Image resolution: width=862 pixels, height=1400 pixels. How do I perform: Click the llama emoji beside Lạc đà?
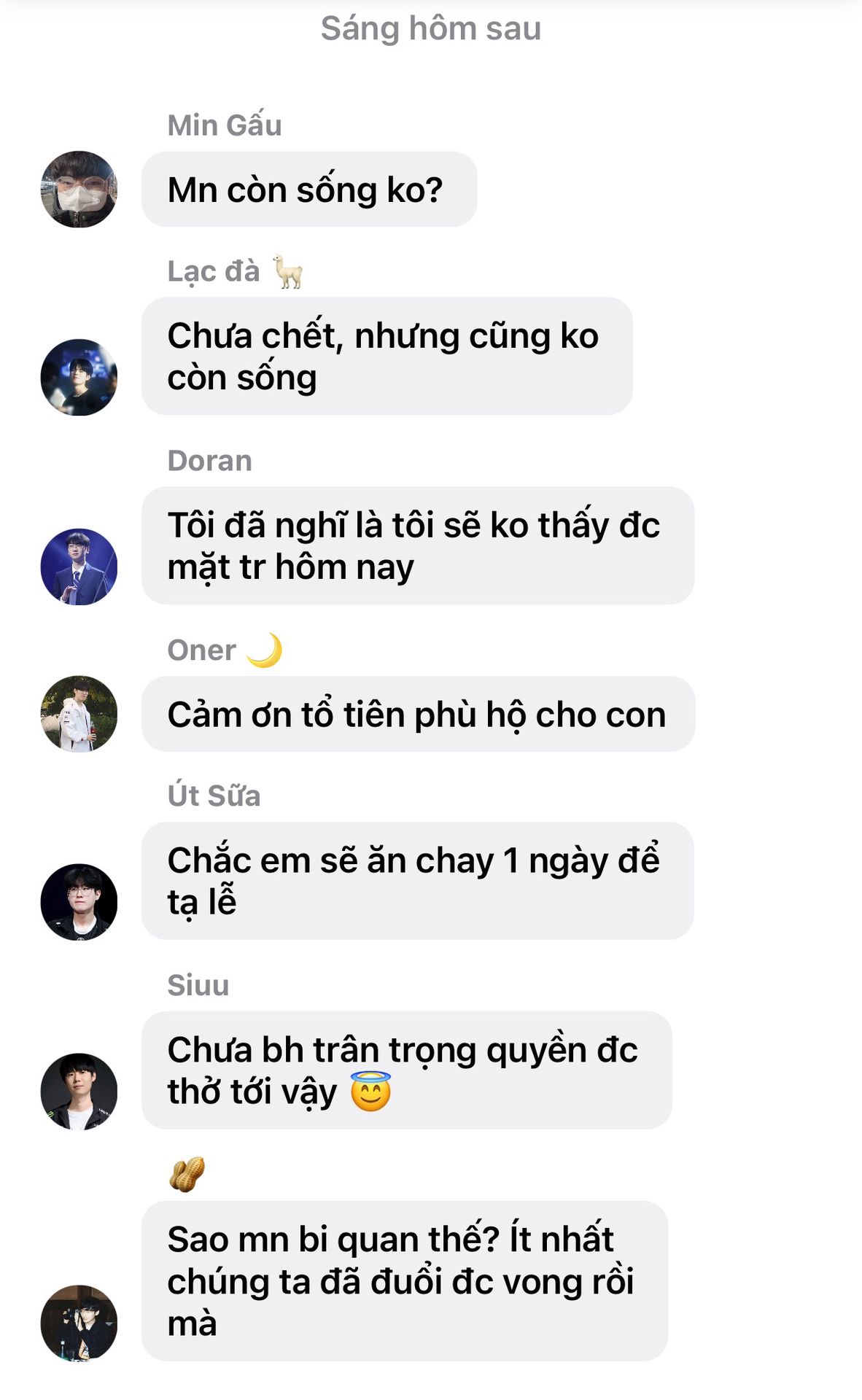coord(288,271)
